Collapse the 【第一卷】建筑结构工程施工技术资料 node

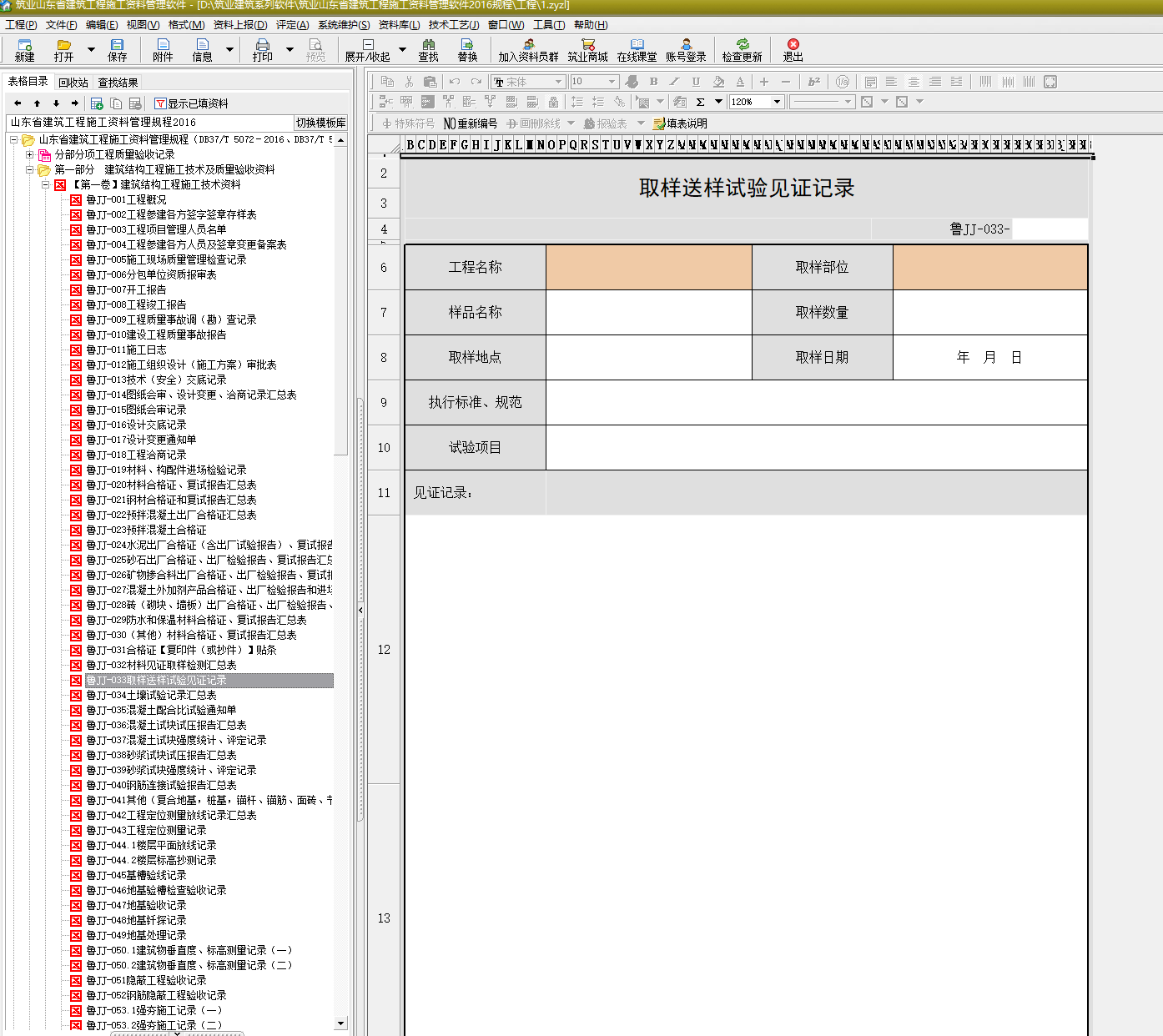click(x=46, y=184)
